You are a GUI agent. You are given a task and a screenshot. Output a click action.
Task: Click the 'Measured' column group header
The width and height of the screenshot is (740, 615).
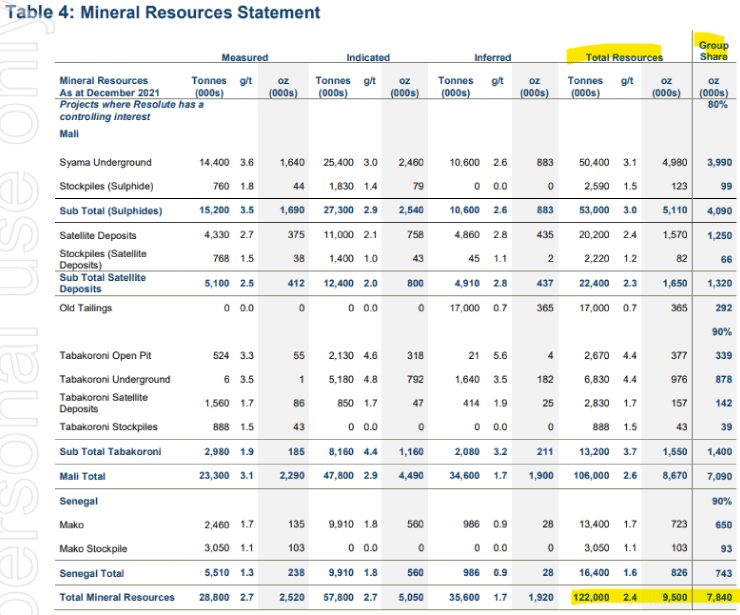(243, 58)
